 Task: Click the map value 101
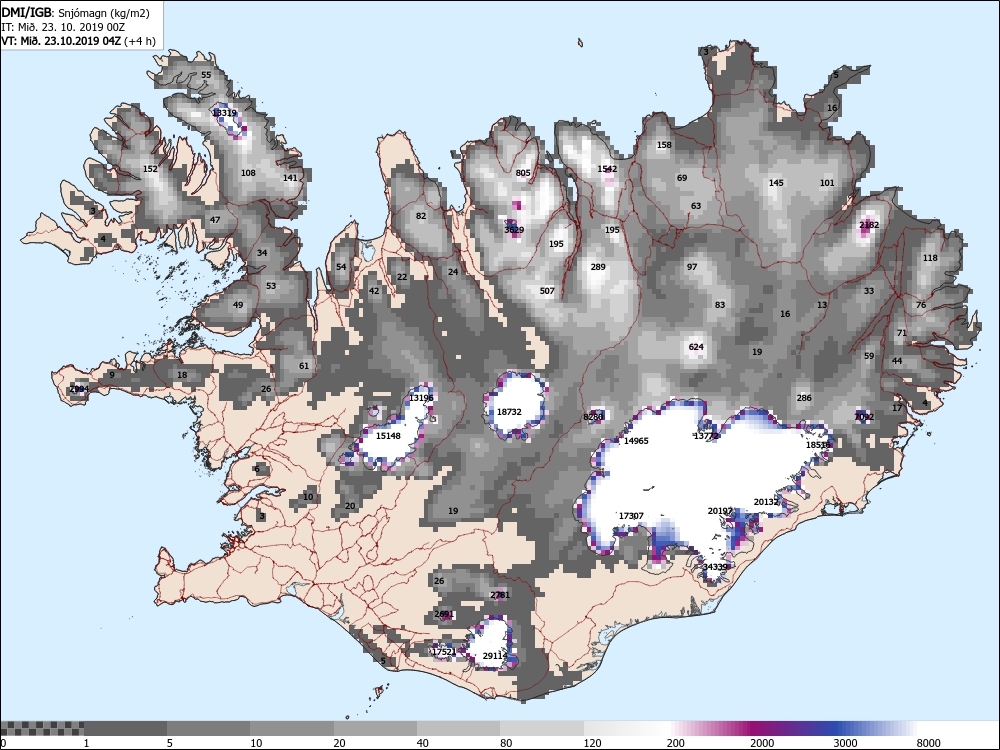827,183
